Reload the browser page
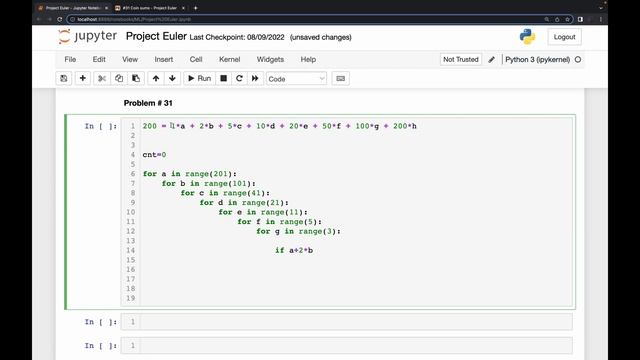The image size is (640, 360). [60, 19]
